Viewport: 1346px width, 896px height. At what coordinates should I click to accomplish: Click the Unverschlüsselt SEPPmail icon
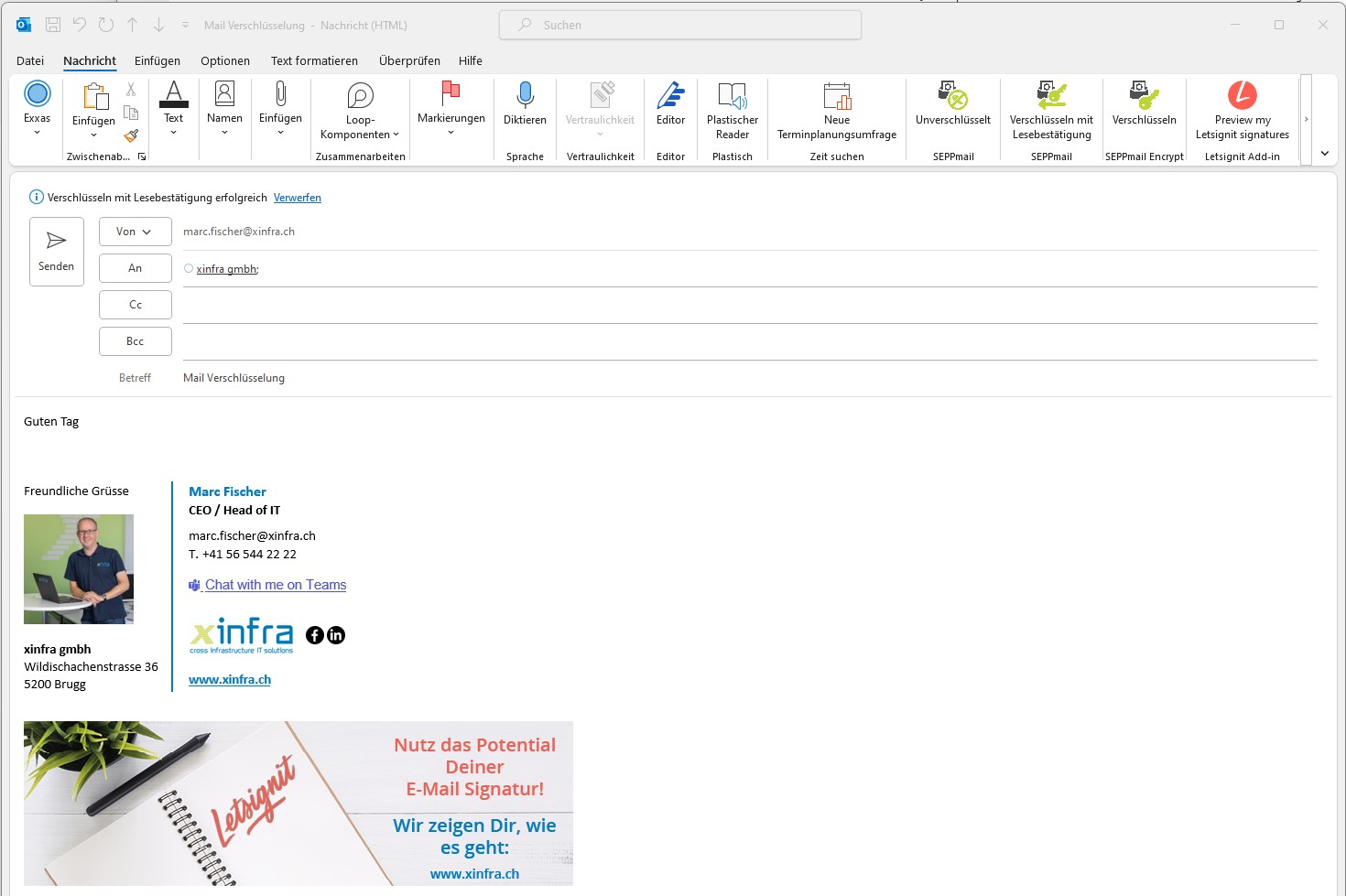pos(952,110)
